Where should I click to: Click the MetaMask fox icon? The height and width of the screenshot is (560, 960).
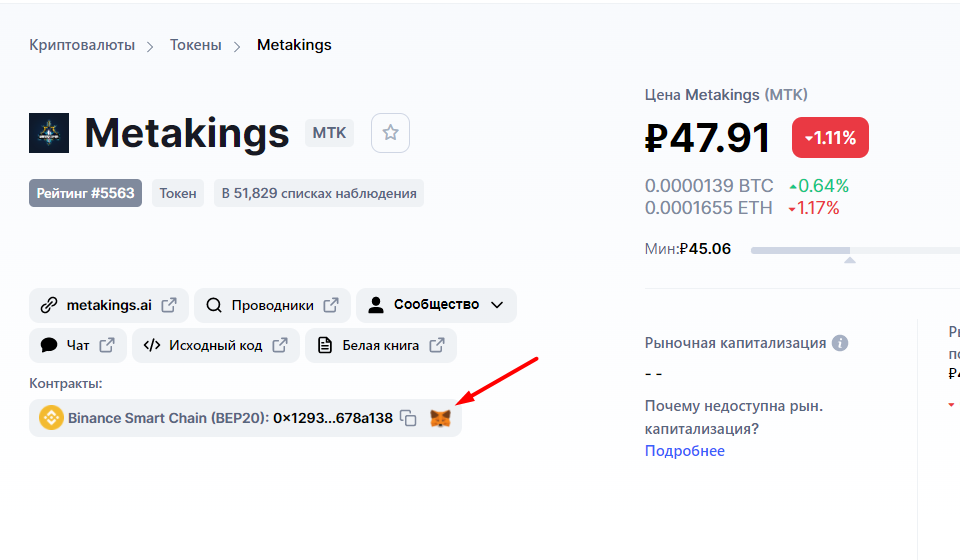(440, 418)
